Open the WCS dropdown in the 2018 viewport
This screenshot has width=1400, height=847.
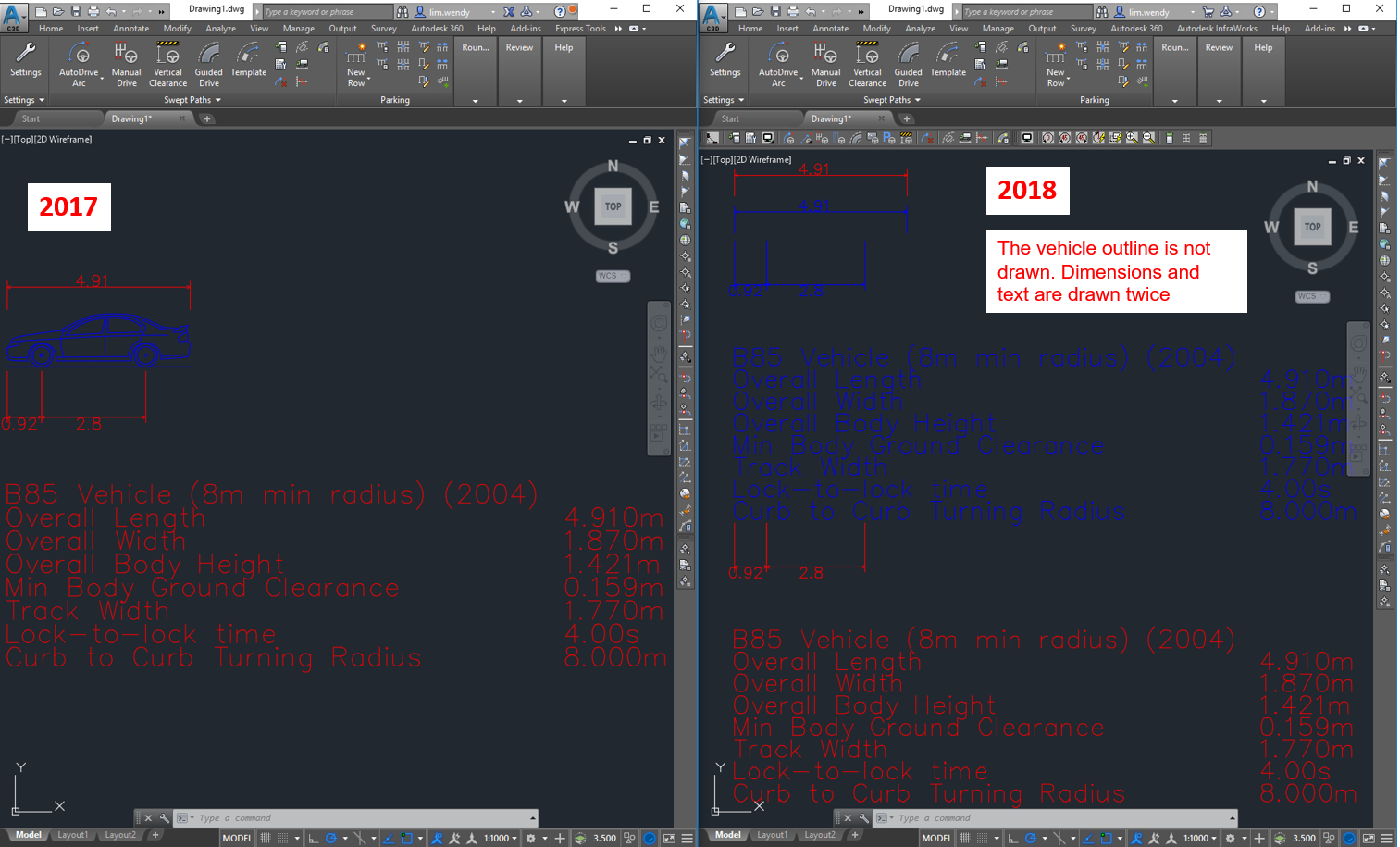click(1312, 296)
